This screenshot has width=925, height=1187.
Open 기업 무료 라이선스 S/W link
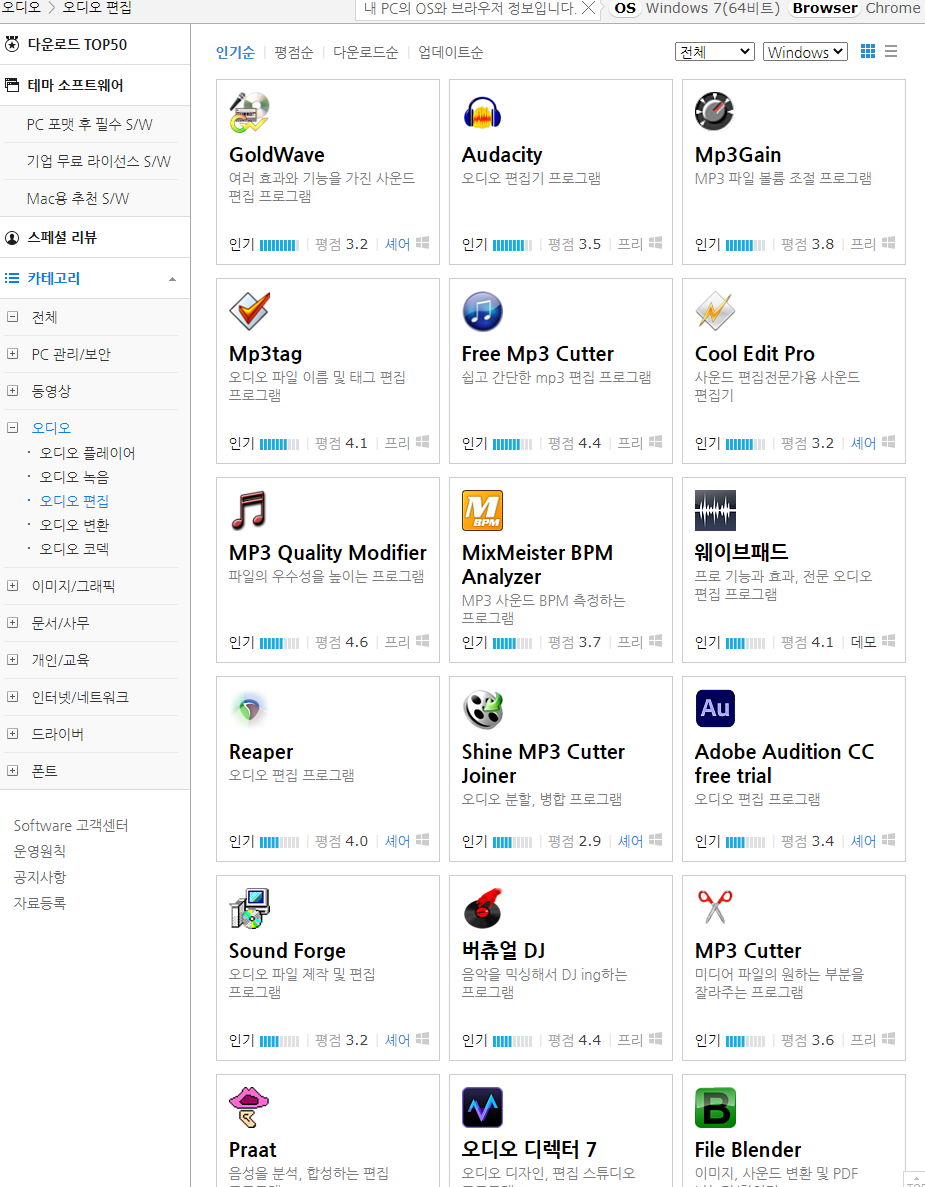(98, 161)
